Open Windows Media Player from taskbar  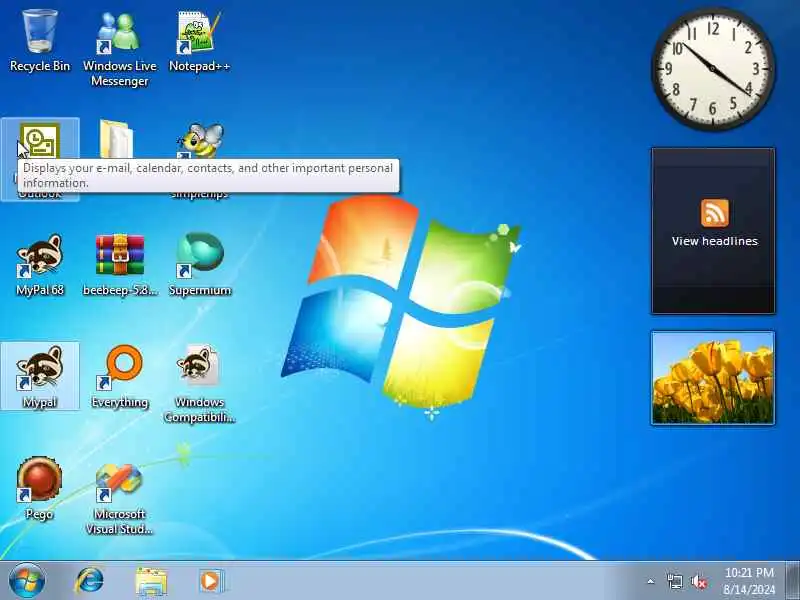click(x=211, y=581)
